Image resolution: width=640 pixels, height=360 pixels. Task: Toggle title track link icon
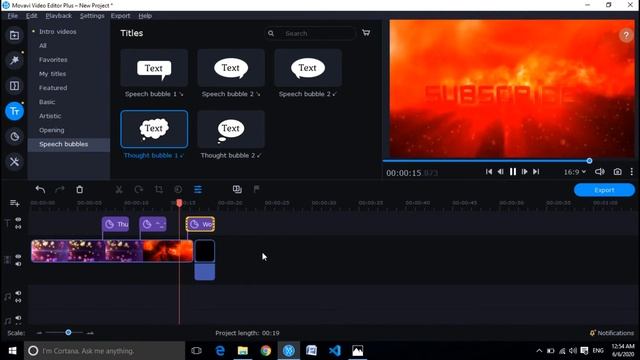18,227
